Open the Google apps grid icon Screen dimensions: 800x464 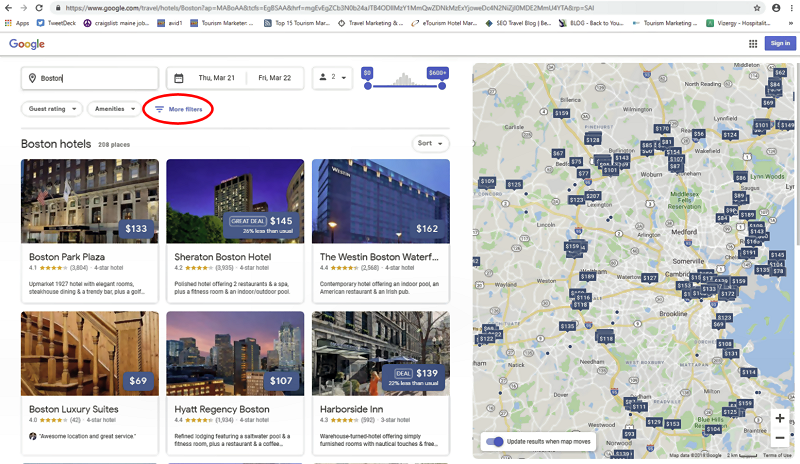pos(753,44)
